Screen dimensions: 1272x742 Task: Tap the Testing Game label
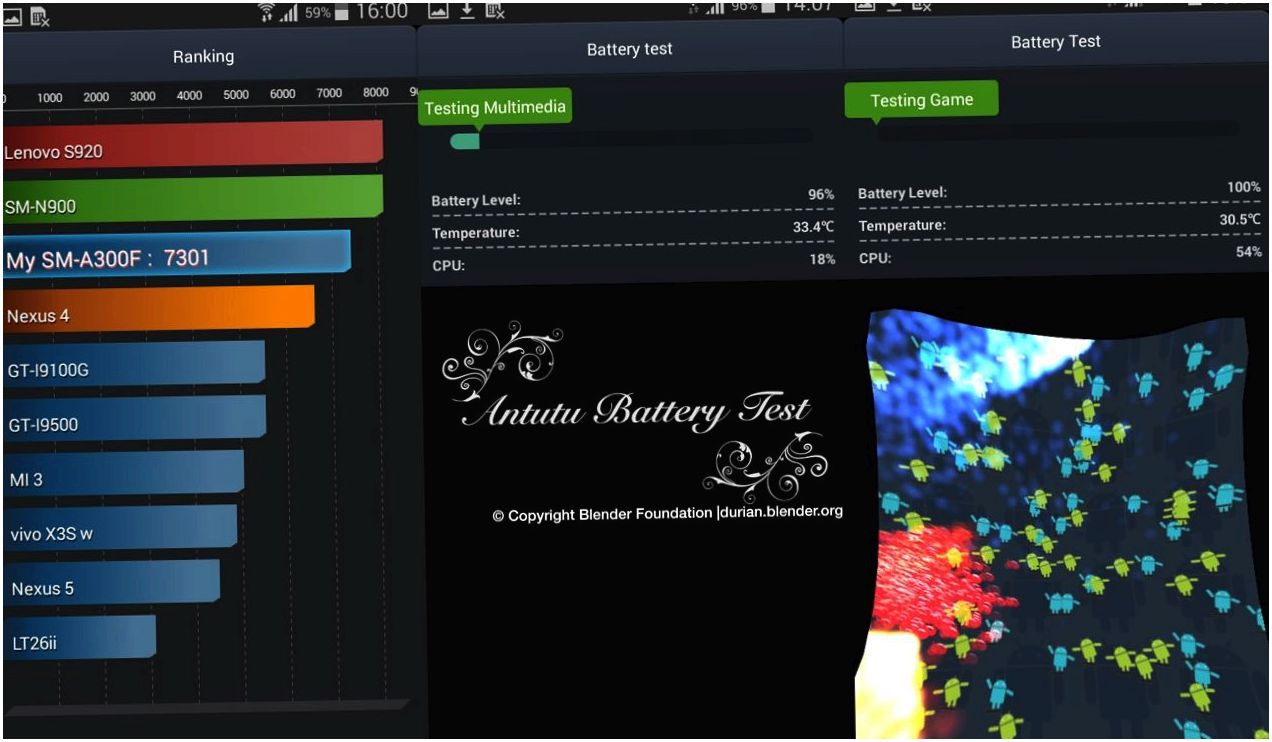pos(921,100)
